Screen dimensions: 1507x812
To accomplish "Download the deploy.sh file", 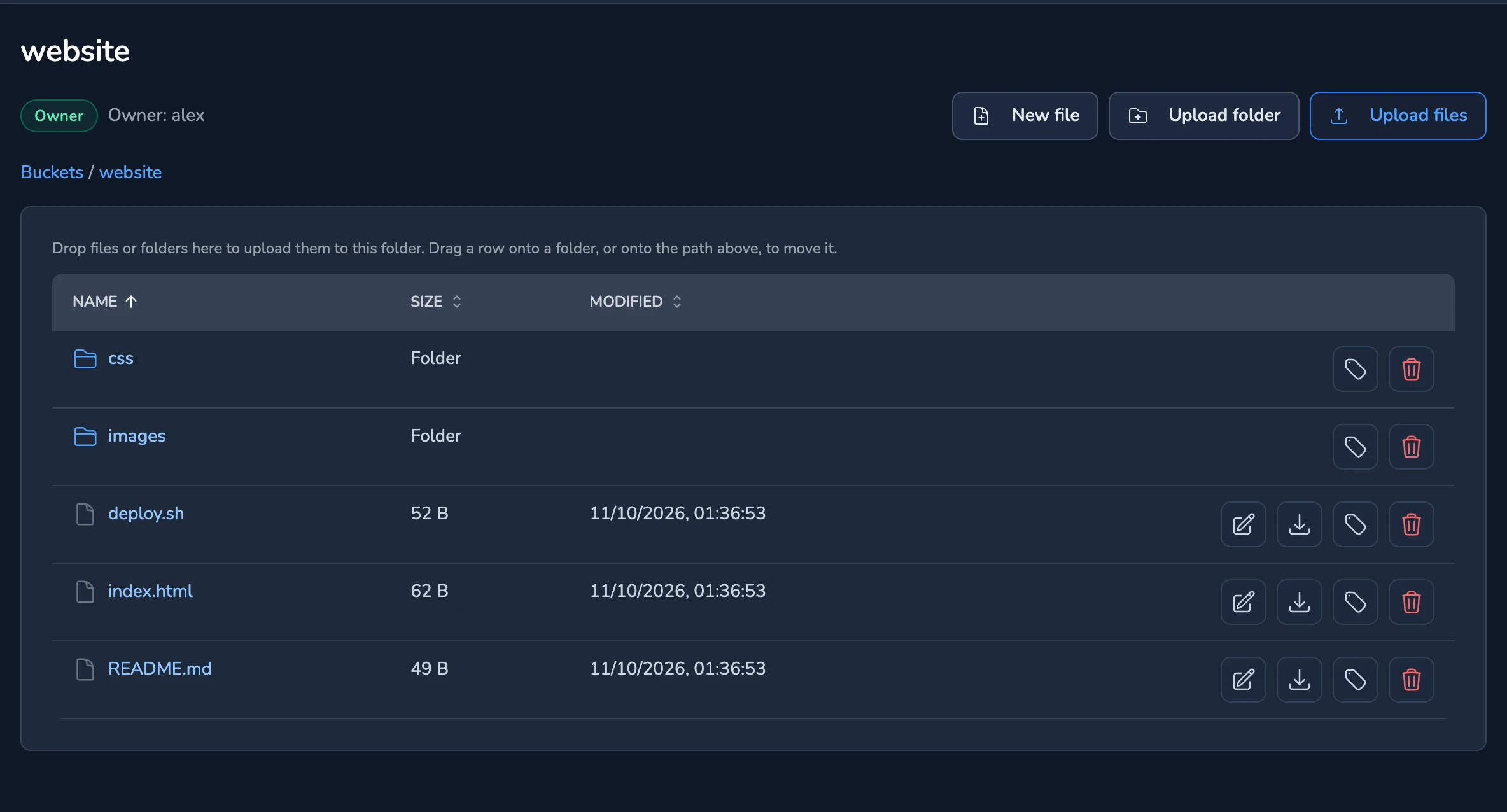I will [x=1299, y=524].
